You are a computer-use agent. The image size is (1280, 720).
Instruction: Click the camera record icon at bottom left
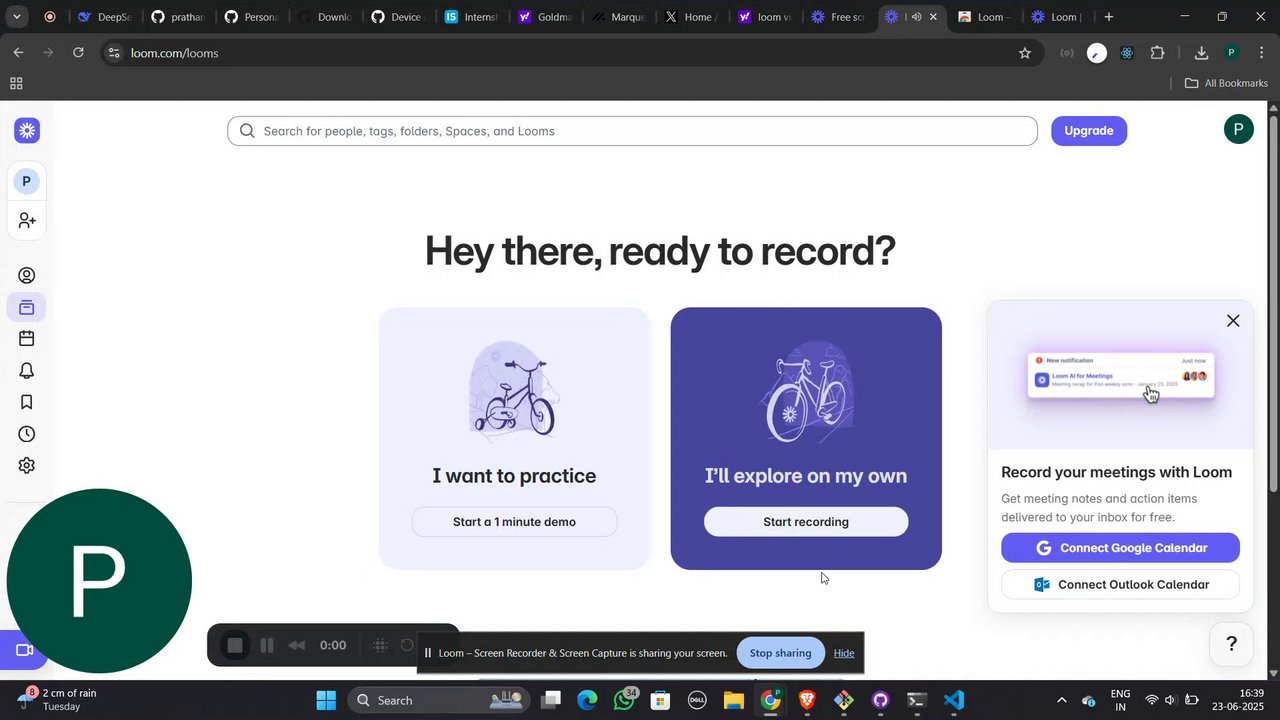[x=25, y=650]
